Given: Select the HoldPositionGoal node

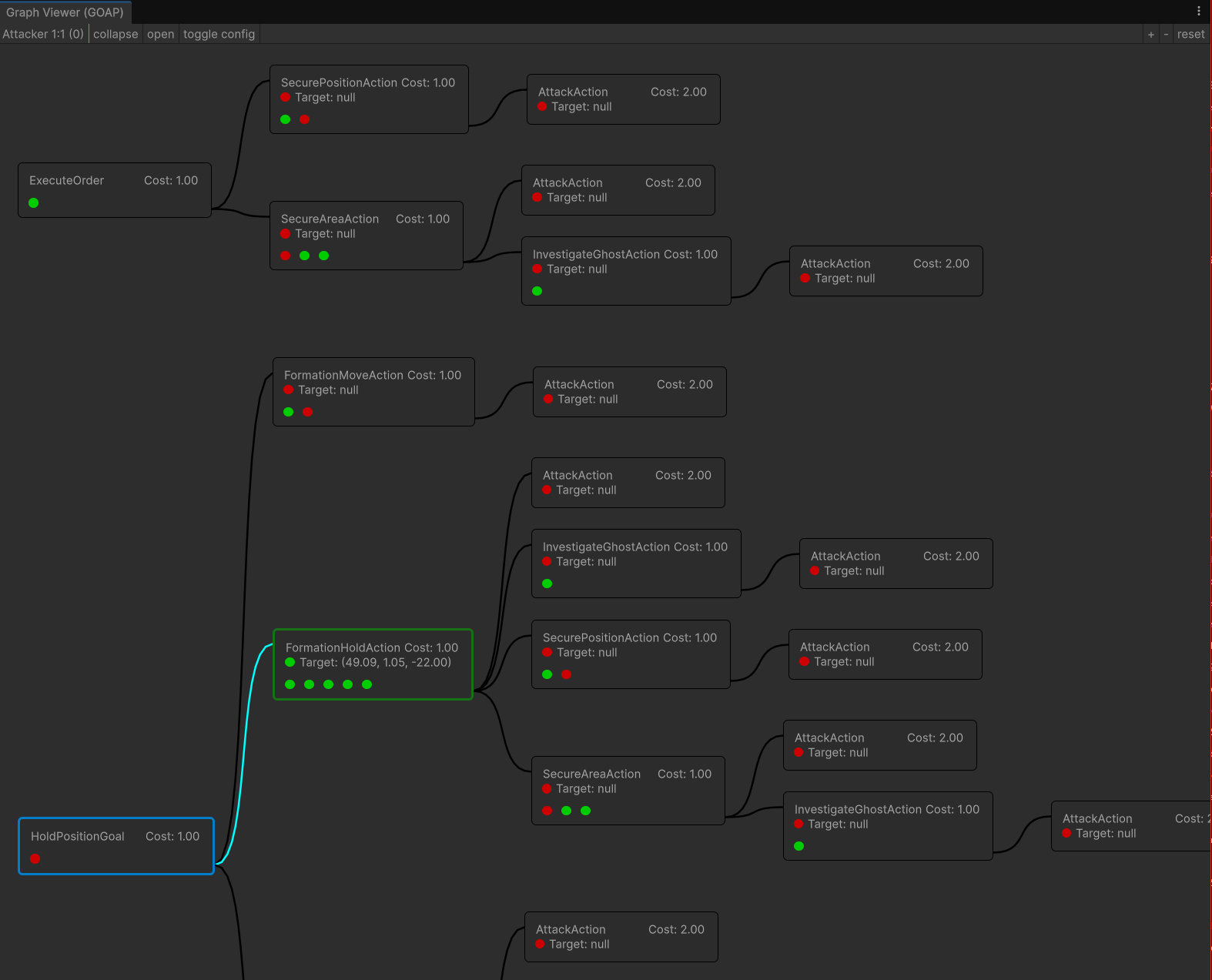Looking at the screenshot, I should [116, 846].
